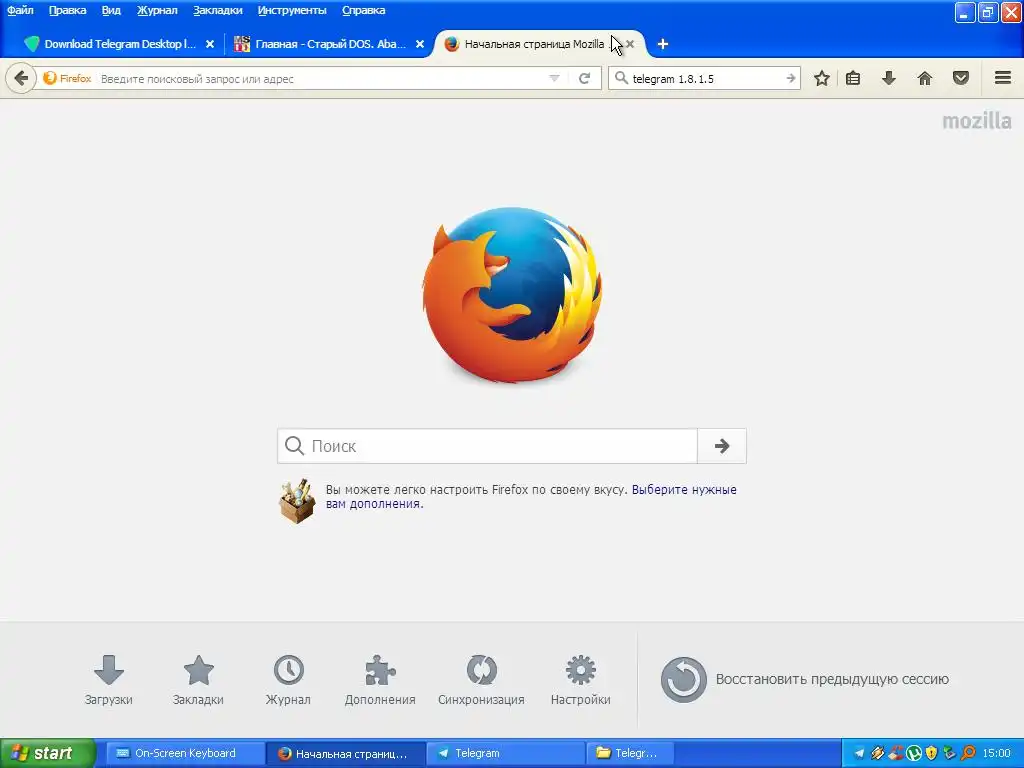
Task: Open Настройки from the bottom launcher
Action: point(581,680)
